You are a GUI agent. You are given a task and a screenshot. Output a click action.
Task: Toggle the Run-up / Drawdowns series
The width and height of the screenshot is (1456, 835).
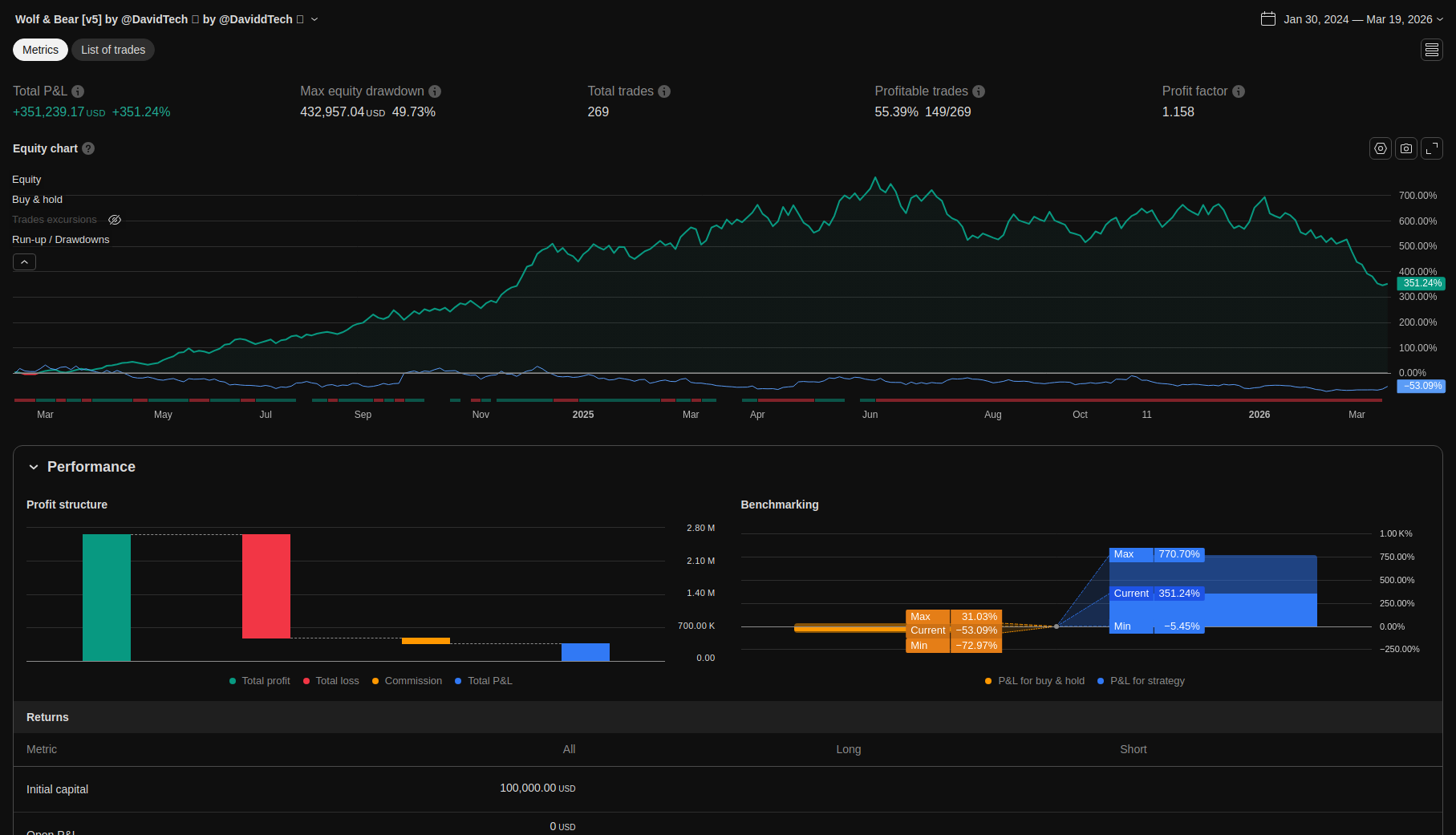pos(60,240)
